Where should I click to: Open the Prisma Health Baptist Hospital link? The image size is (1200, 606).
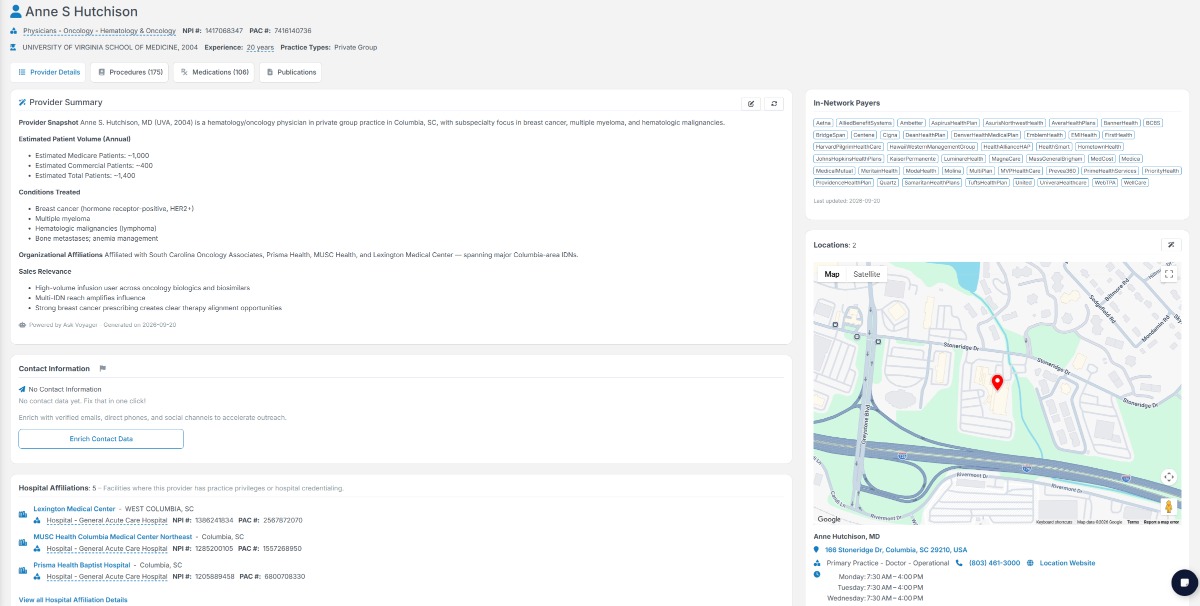click(x=82, y=565)
